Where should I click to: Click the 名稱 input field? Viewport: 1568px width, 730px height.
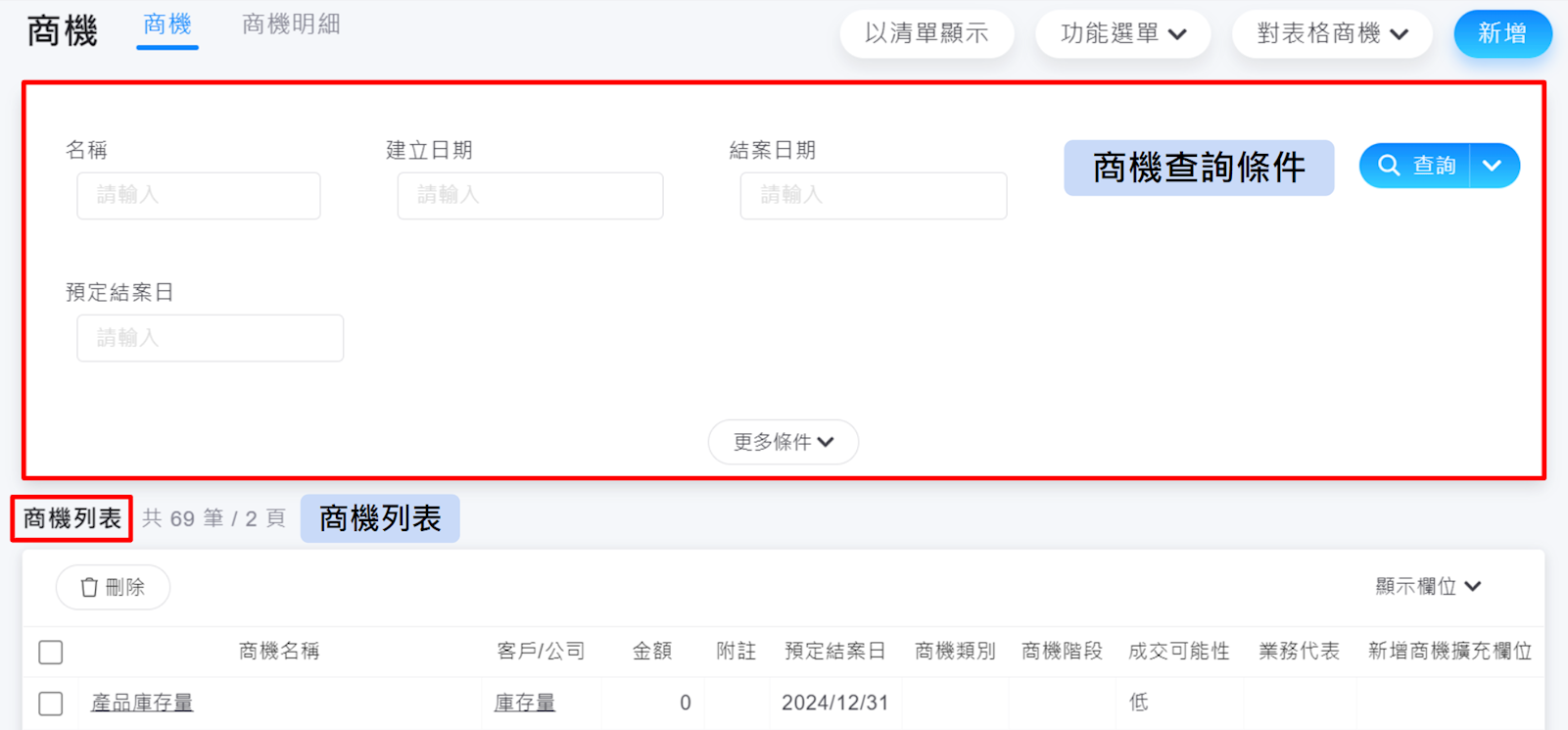pyautogui.click(x=199, y=196)
